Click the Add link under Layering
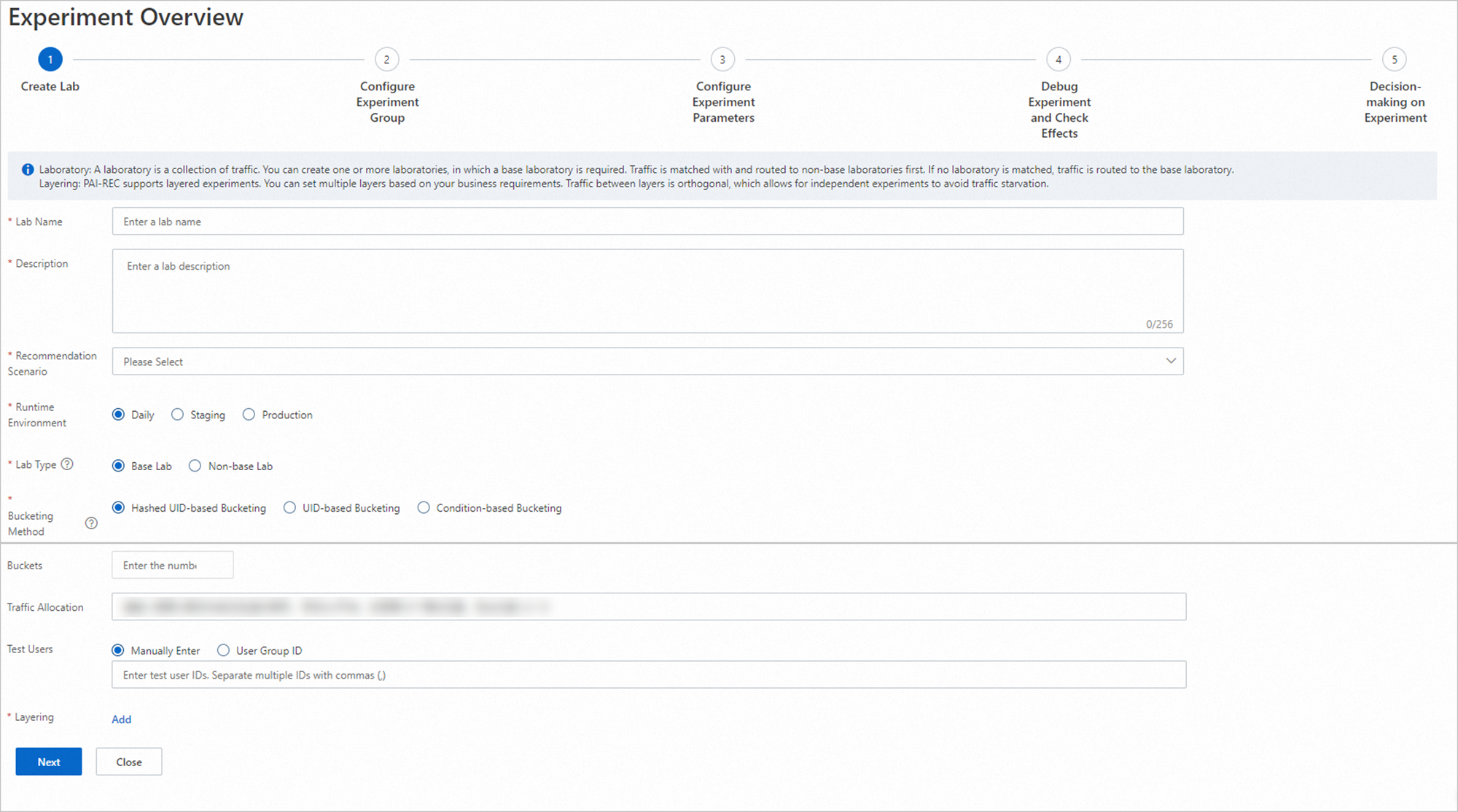This screenshot has width=1458, height=812. click(121, 719)
